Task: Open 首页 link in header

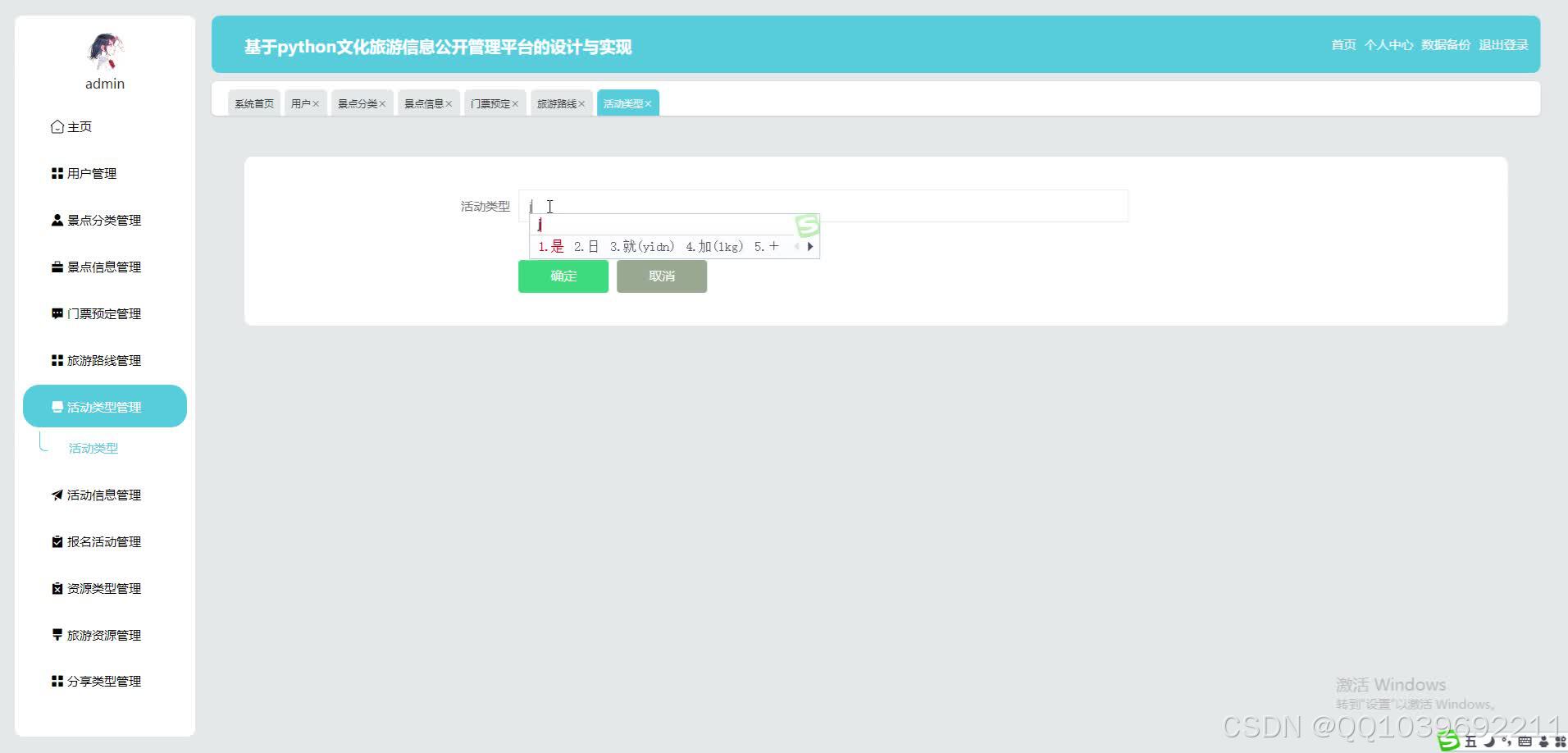Action: 1343,45
